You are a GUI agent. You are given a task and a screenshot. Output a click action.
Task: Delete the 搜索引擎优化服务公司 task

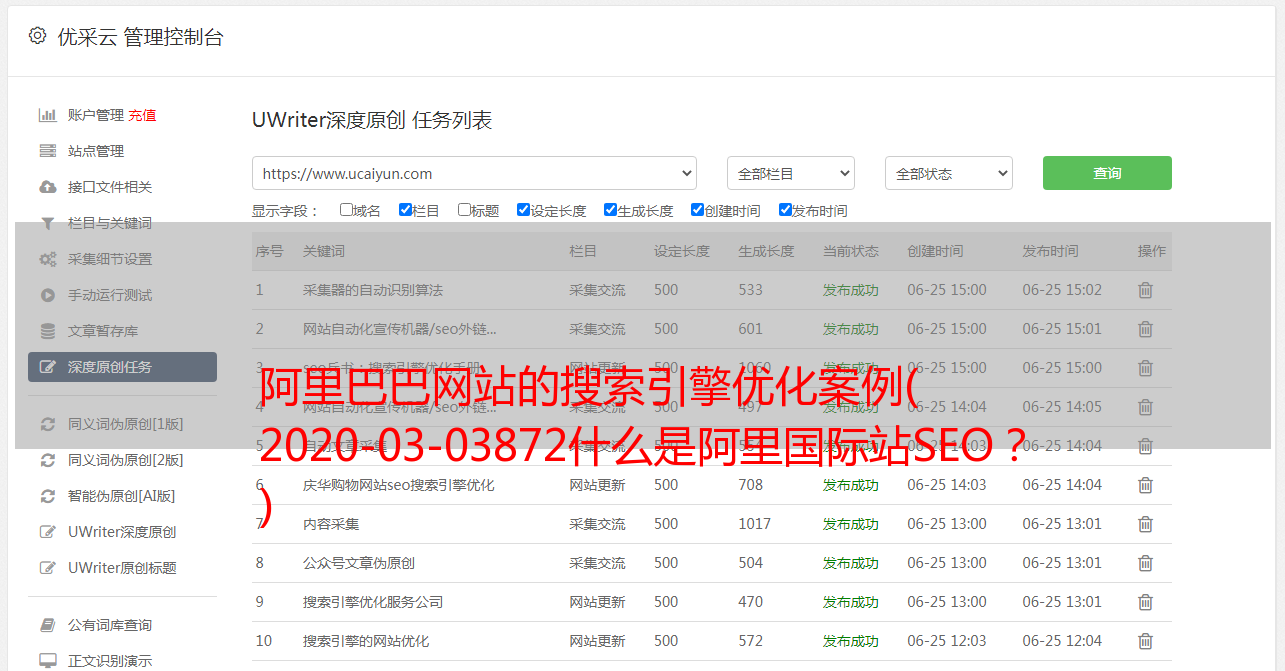[x=1146, y=602]
